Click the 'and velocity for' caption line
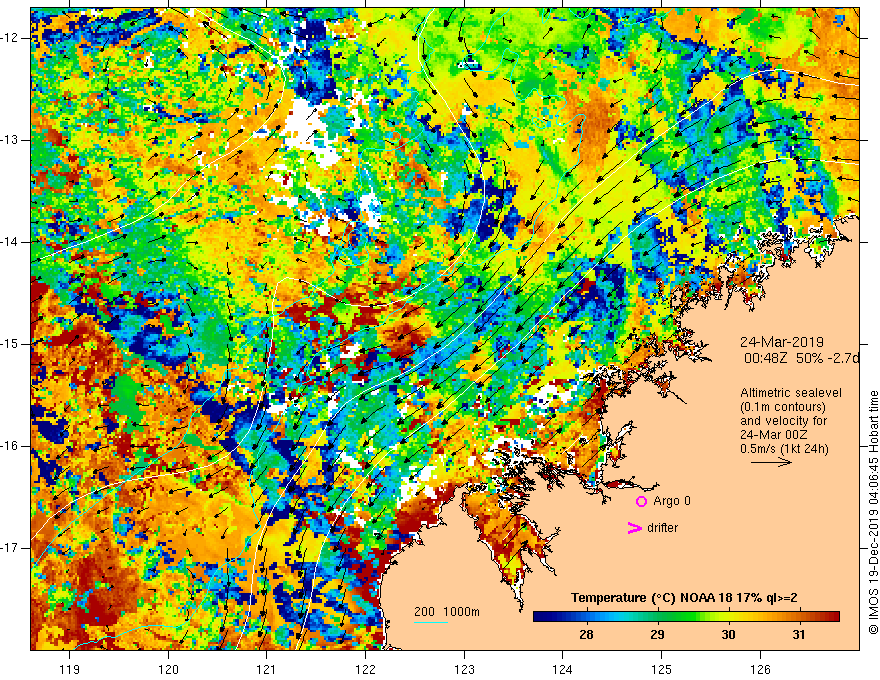Image resolution: width=880 pixels, height=680 pixels. 783,421
